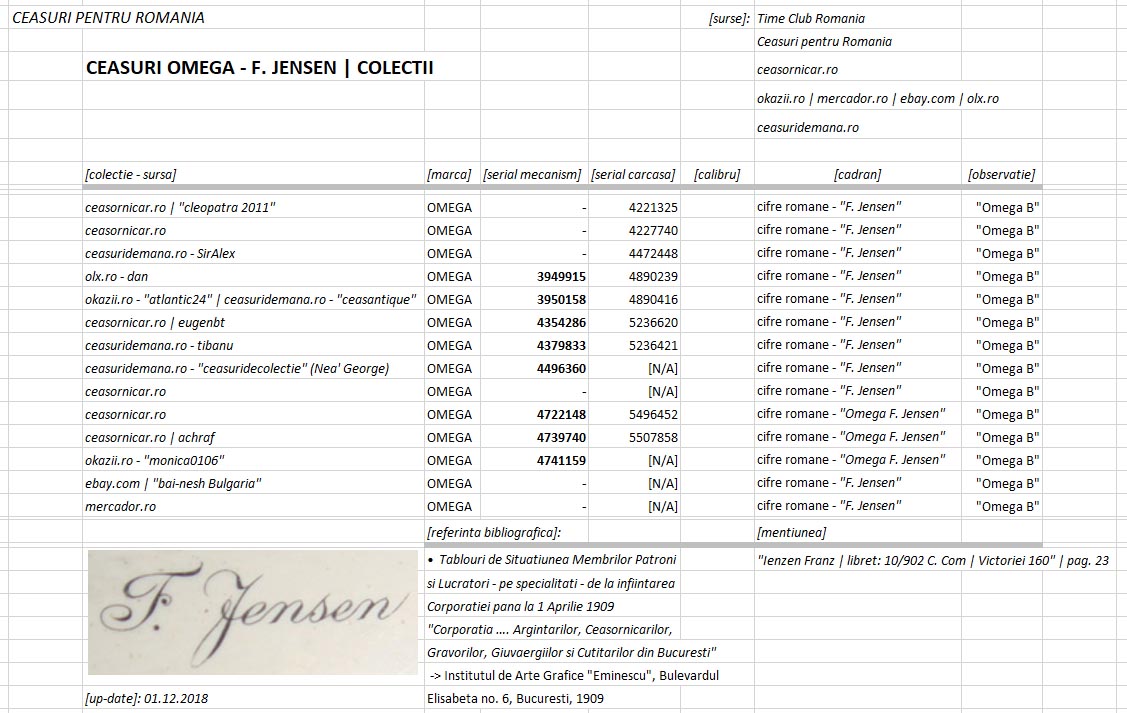The width and height of the screenshot is (1127, 713).
Task: Select case serial cell 4472448
Action: (x=653, y=254)
